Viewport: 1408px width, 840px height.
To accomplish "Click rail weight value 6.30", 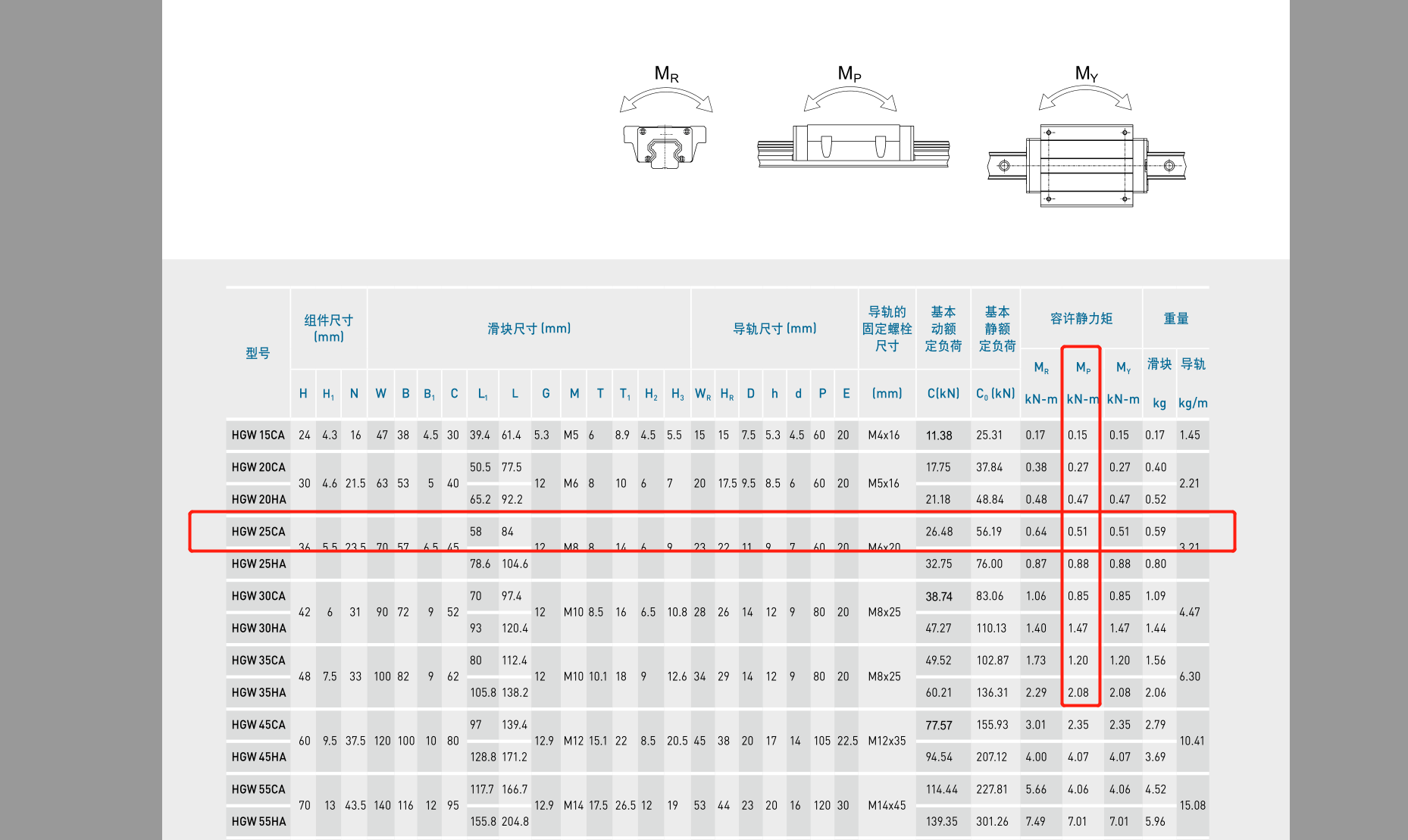I will [1190, 676].
